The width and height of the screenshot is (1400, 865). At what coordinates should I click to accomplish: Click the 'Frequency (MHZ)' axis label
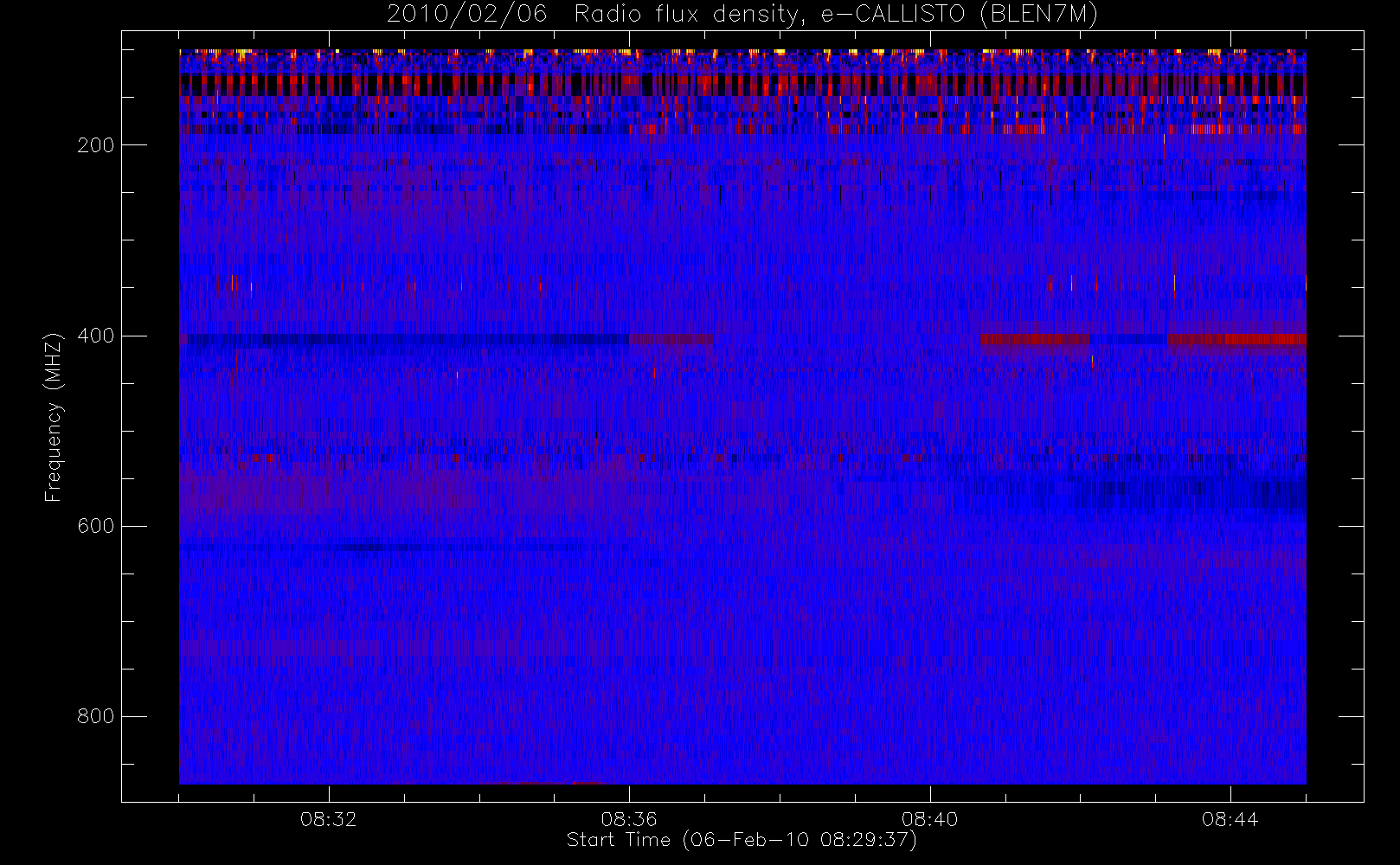click(54, 417)
